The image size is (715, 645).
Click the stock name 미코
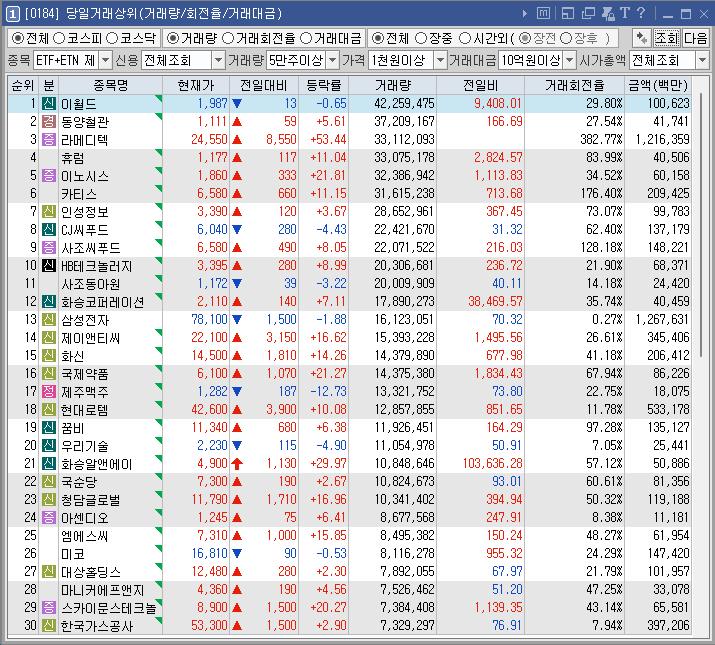[73, 553]
